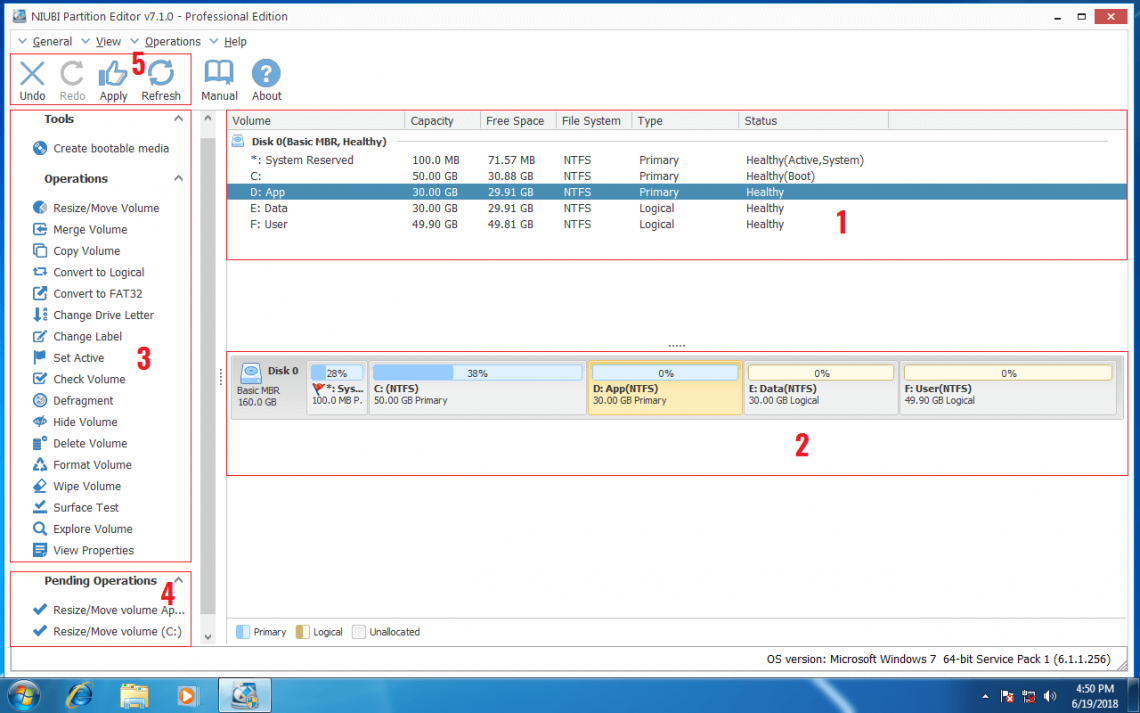Choose Resize/Move Volume operation
1140x713 pixels.
pyautogui.click(x=95, y=208)
